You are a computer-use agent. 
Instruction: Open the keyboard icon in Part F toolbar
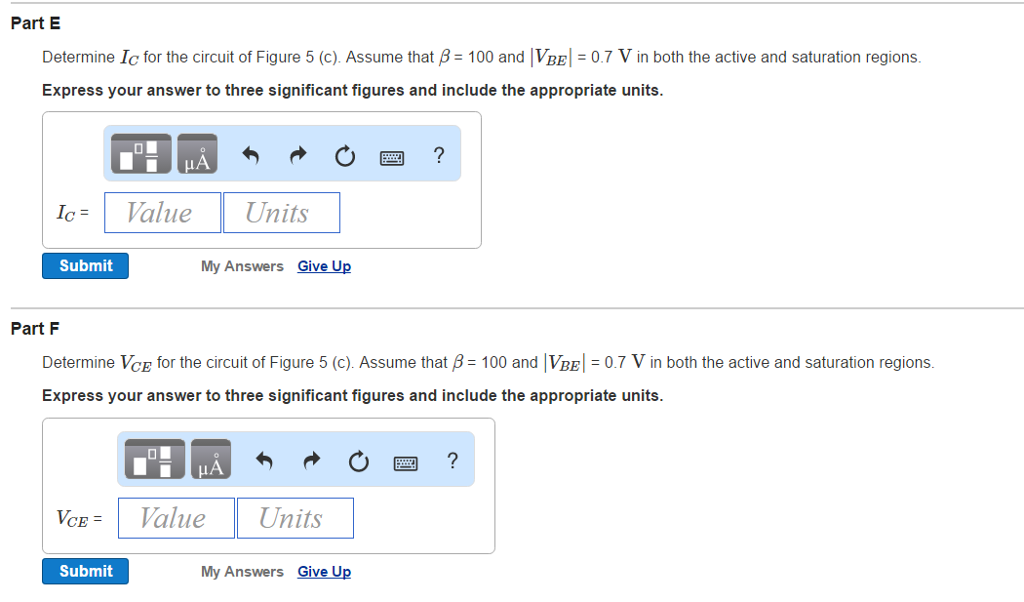(x=405, y=462)
